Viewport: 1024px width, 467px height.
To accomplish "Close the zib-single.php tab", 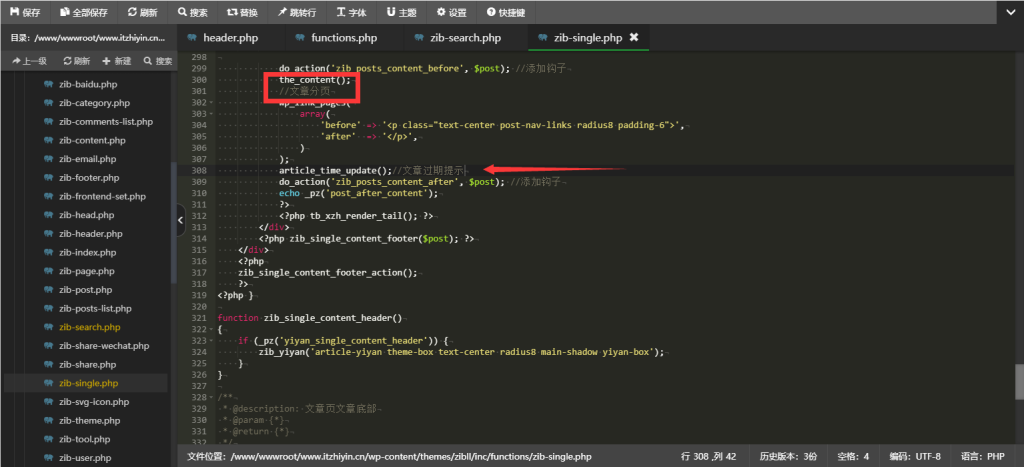I will tap(633, 38).
